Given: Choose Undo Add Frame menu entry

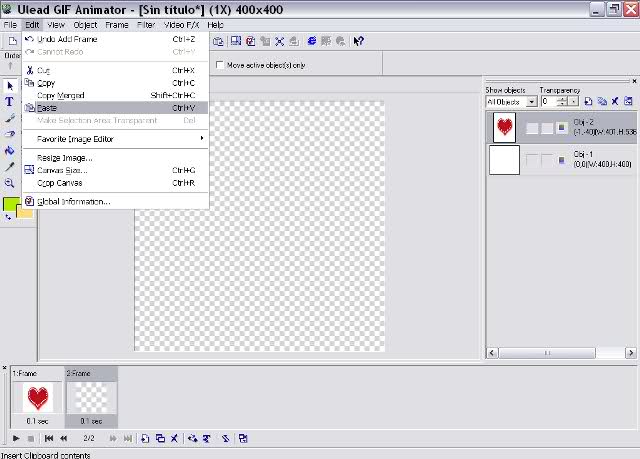Looking at the screenshot, I should [x=116, y=39].
